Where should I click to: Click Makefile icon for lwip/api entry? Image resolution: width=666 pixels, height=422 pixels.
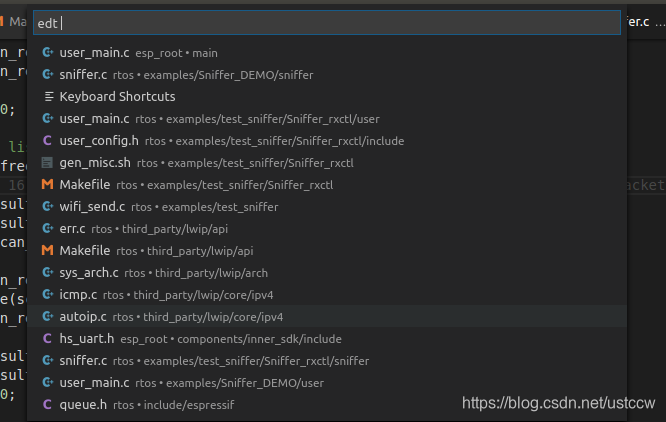tap(48, 250)
